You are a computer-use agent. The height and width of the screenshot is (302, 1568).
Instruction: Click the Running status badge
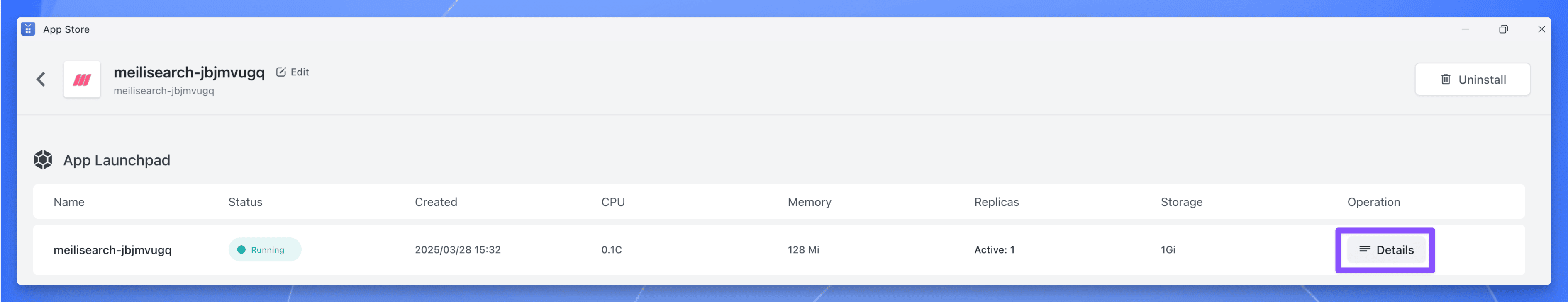click(x=265, y=249)
